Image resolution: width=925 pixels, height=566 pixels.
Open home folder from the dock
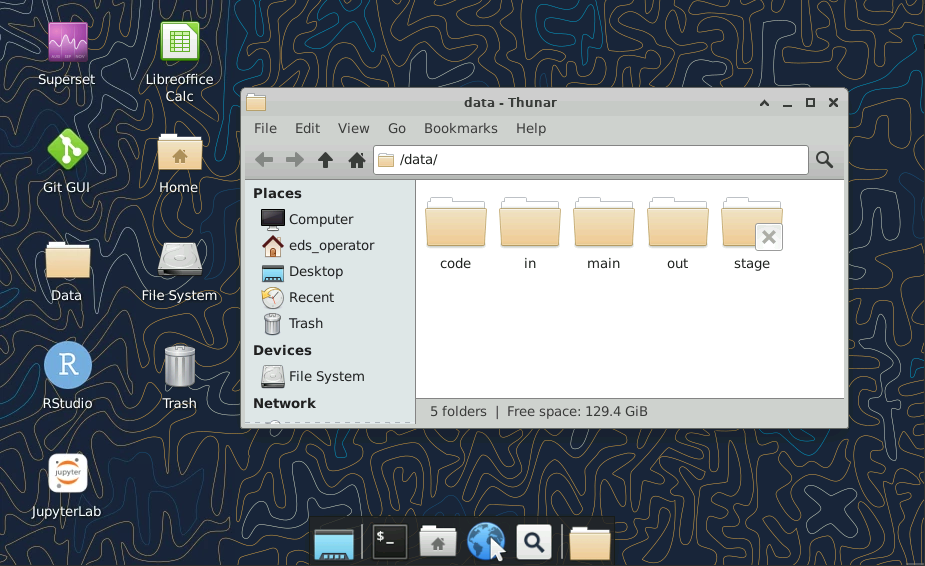[x=438, y=542]
